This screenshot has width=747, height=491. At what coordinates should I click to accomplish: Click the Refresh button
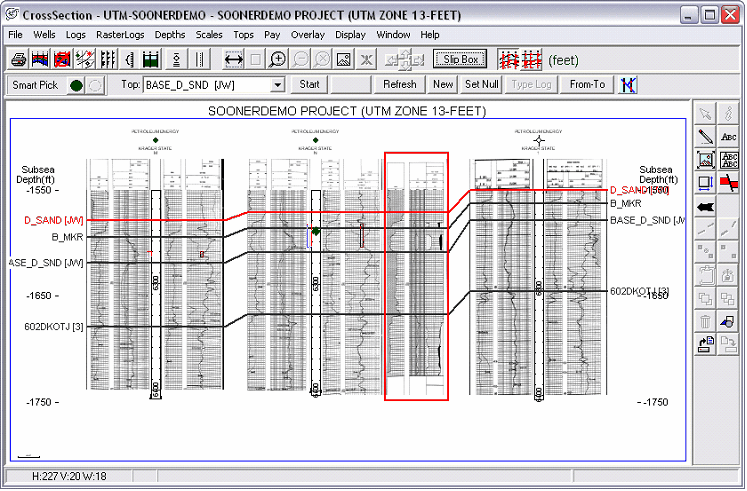tap(399, 85)
